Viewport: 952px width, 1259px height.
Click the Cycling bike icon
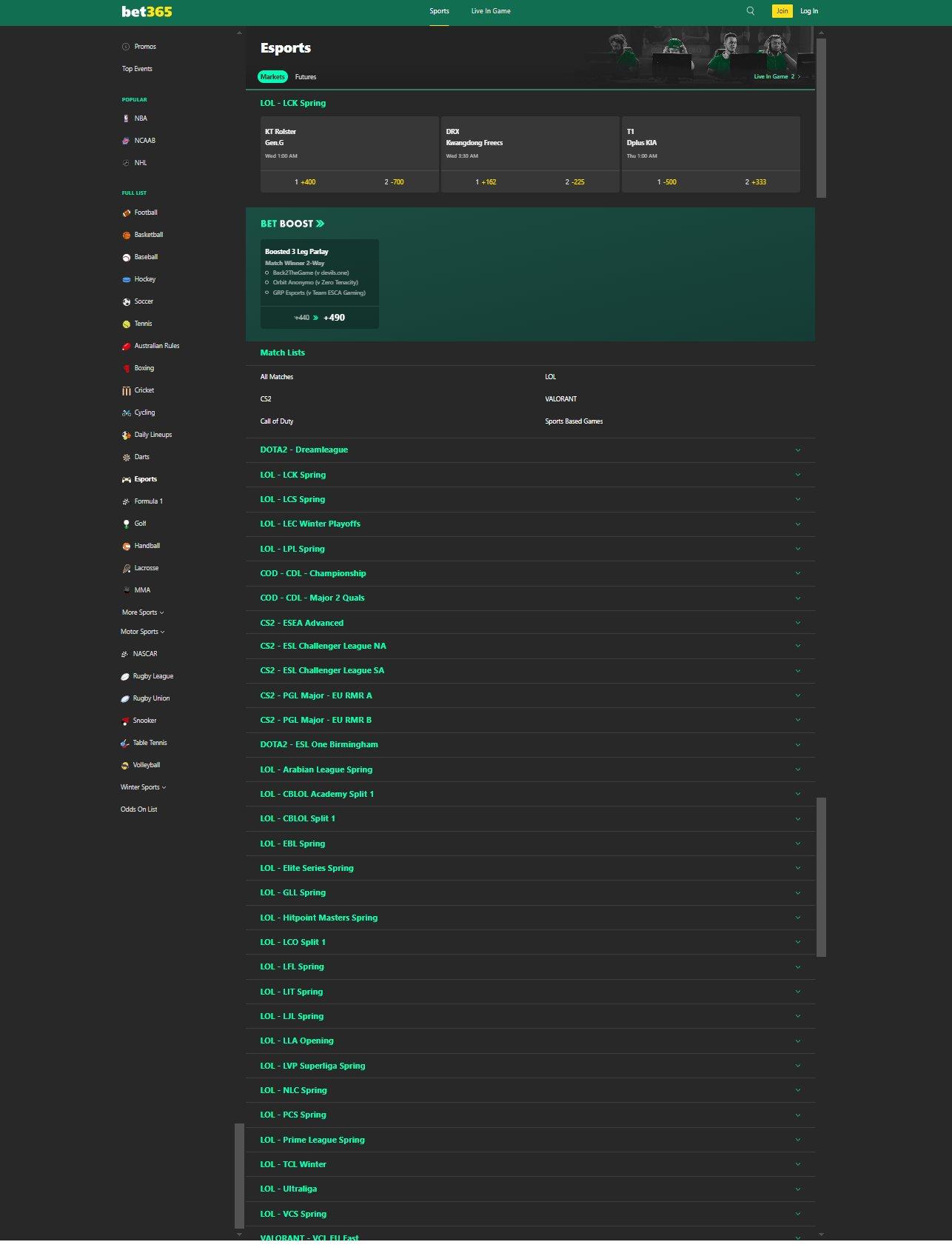pyautogui.click(x=126, y=413)
